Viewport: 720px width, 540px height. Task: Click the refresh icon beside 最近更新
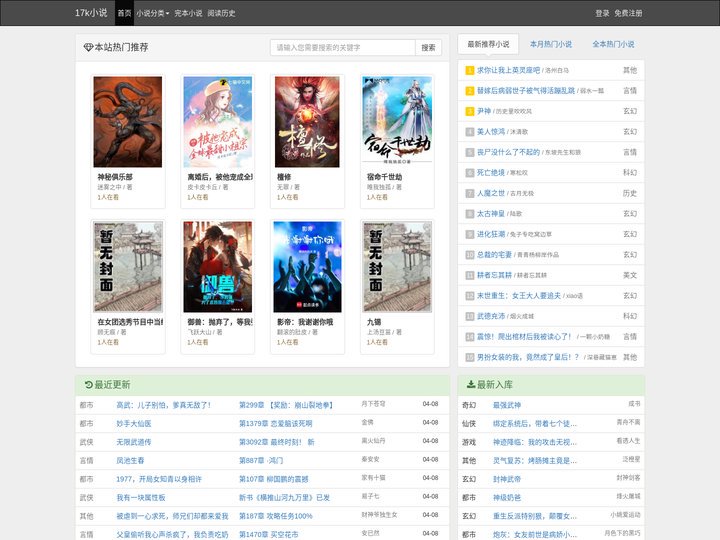(x=89, y=384)
